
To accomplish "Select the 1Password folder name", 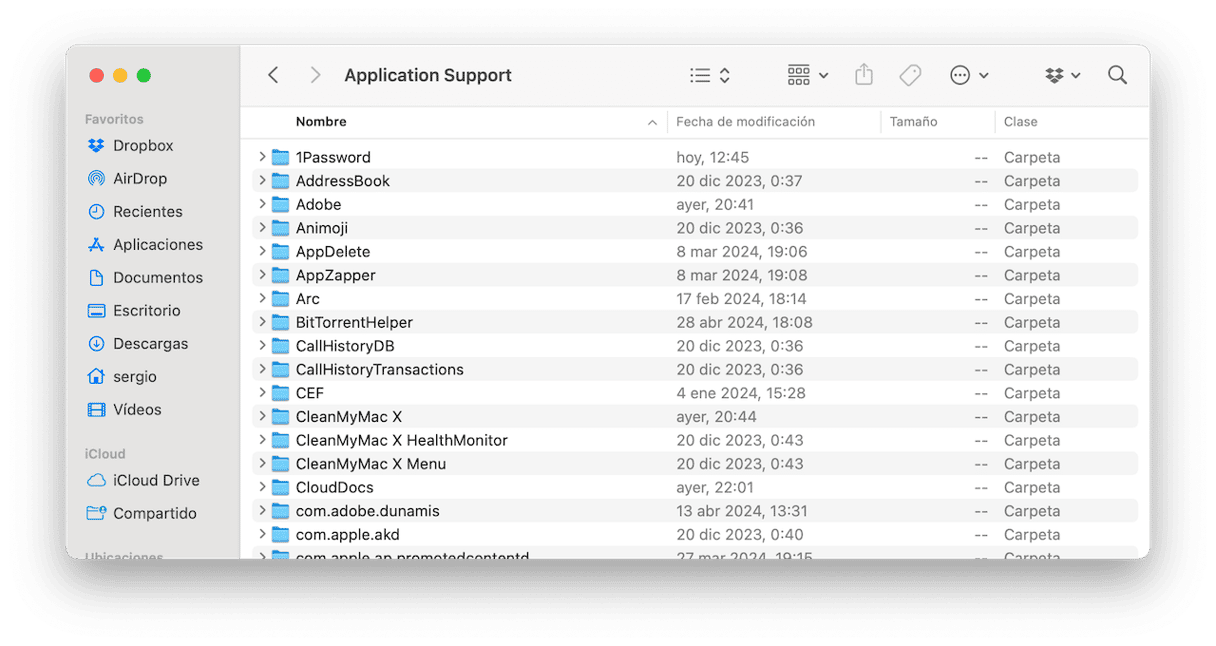I will click(333, 157).
